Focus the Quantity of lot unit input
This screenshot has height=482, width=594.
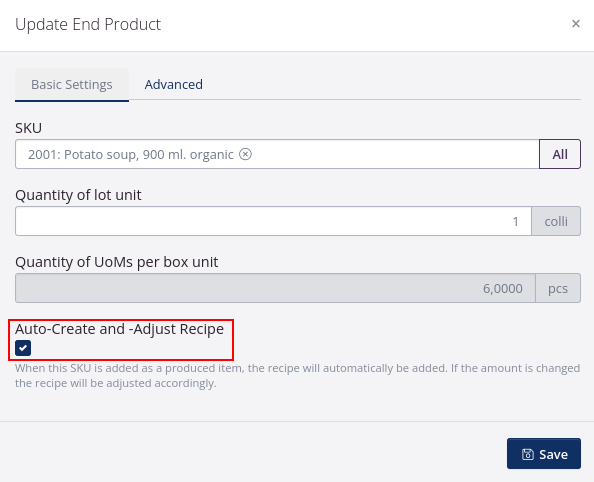tap(273, 221)
